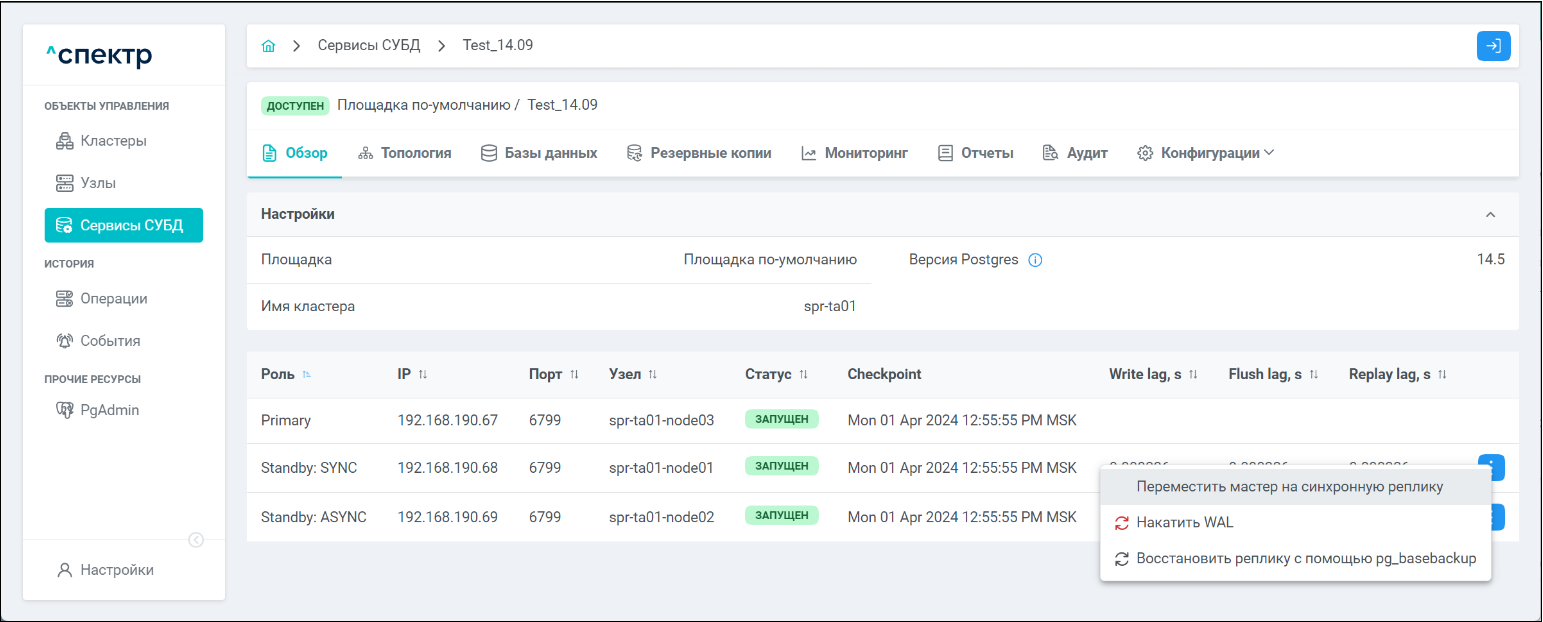Collapse the sidebar with the arrow icon
Image resolution: width=1543 pixels, height=622 pixels.
coord(196,540)
